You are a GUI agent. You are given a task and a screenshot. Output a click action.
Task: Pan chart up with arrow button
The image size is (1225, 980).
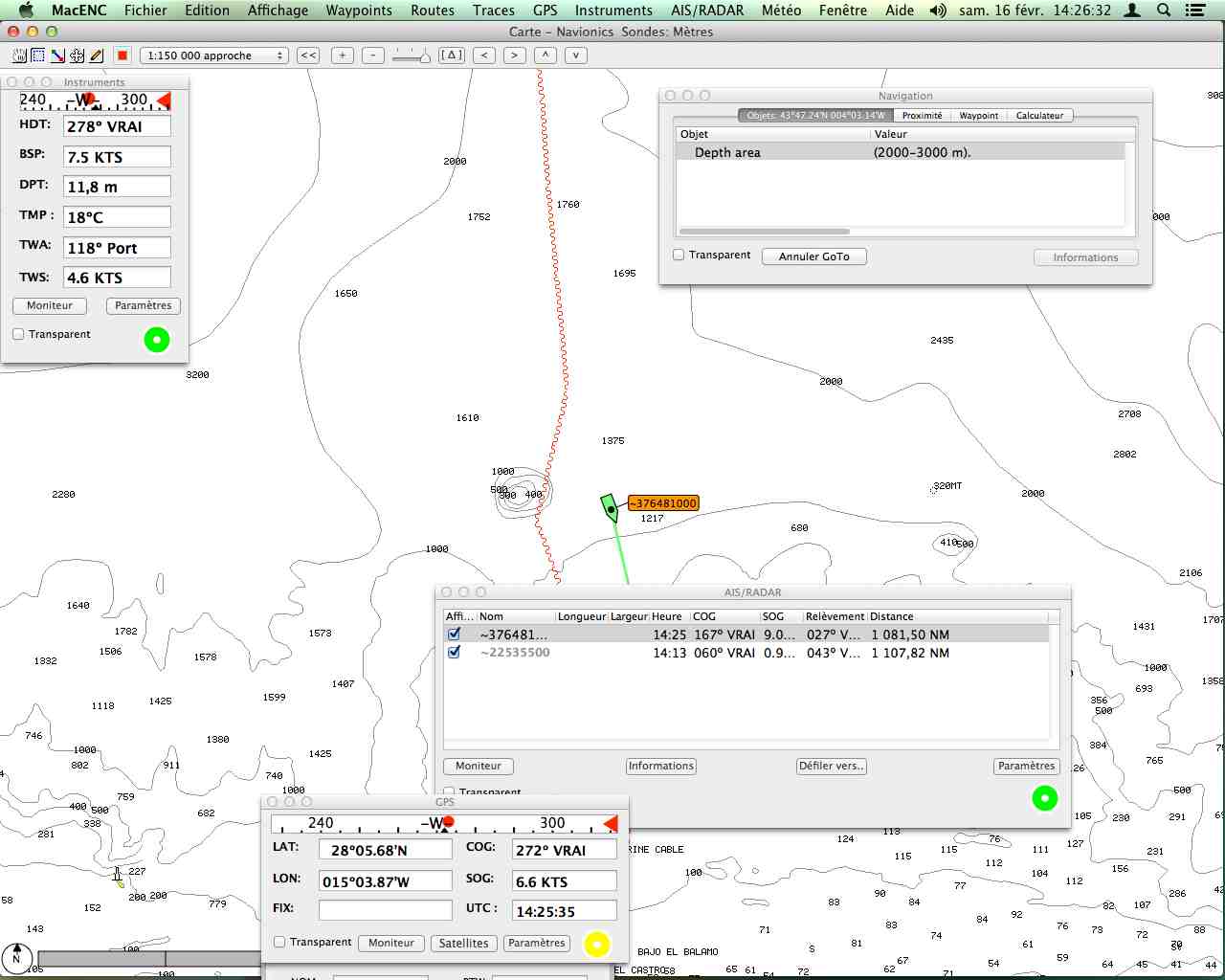coord(546,56)
